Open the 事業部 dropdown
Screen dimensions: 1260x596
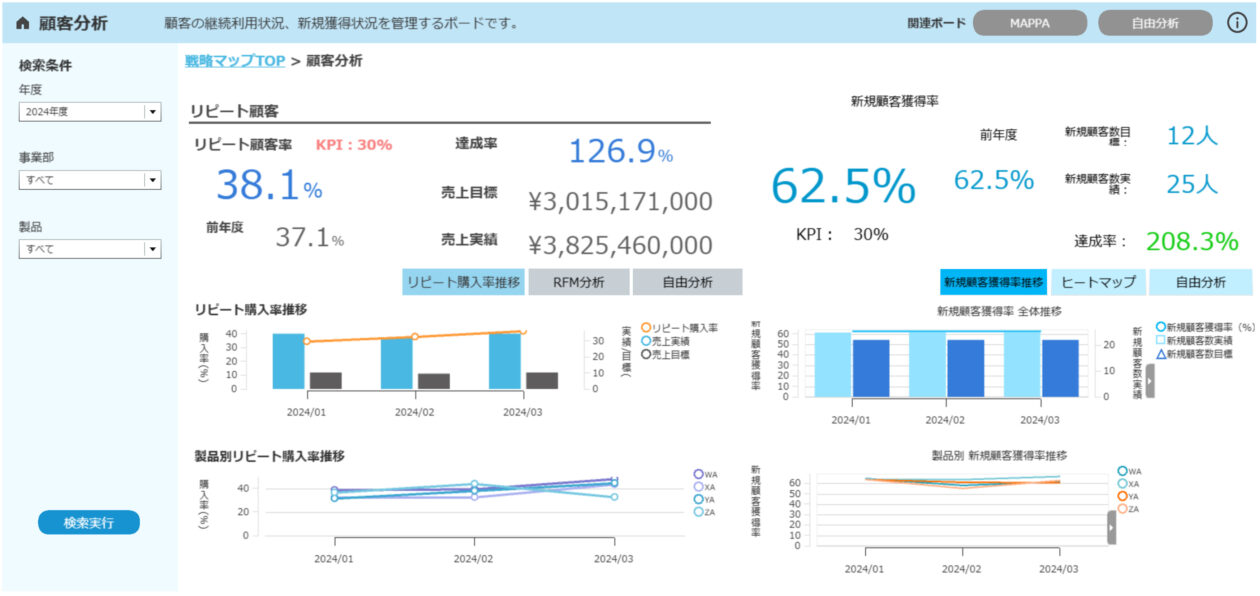coord(90,180)
